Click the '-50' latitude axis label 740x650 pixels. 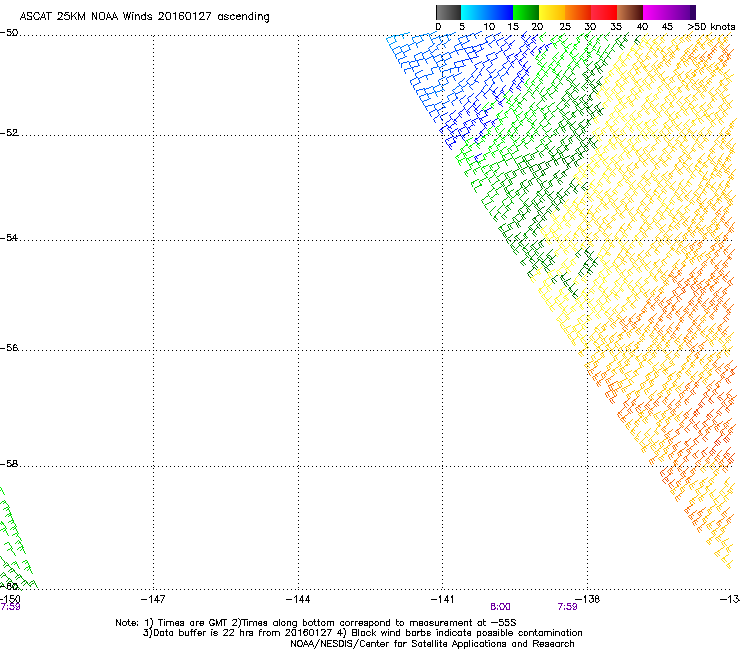pyautogui.click(x=9, y=33)
